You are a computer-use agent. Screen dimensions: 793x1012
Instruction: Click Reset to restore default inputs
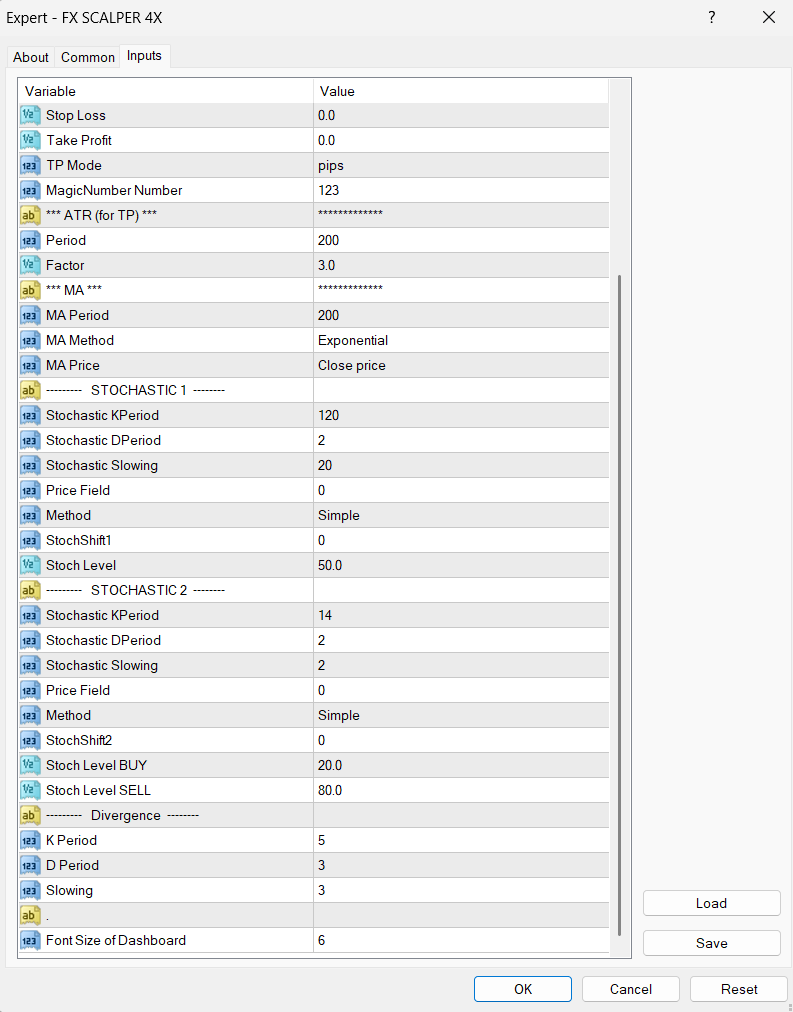[738, 989]
